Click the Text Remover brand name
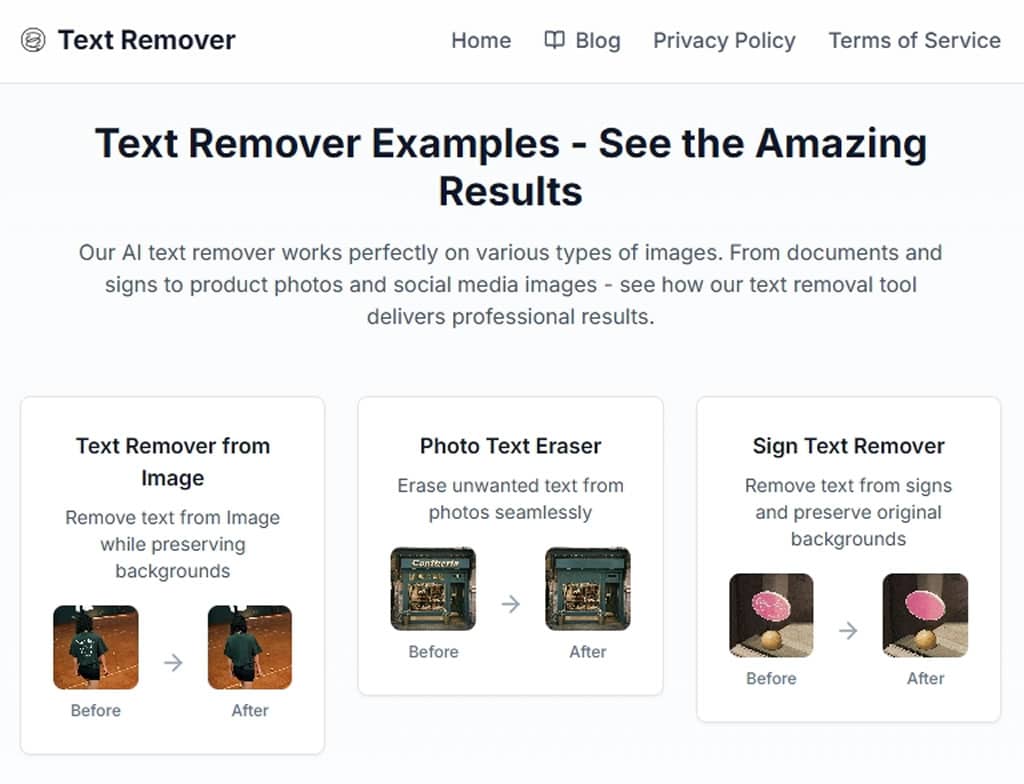The image size is (1024, 784). coord(146,41)
